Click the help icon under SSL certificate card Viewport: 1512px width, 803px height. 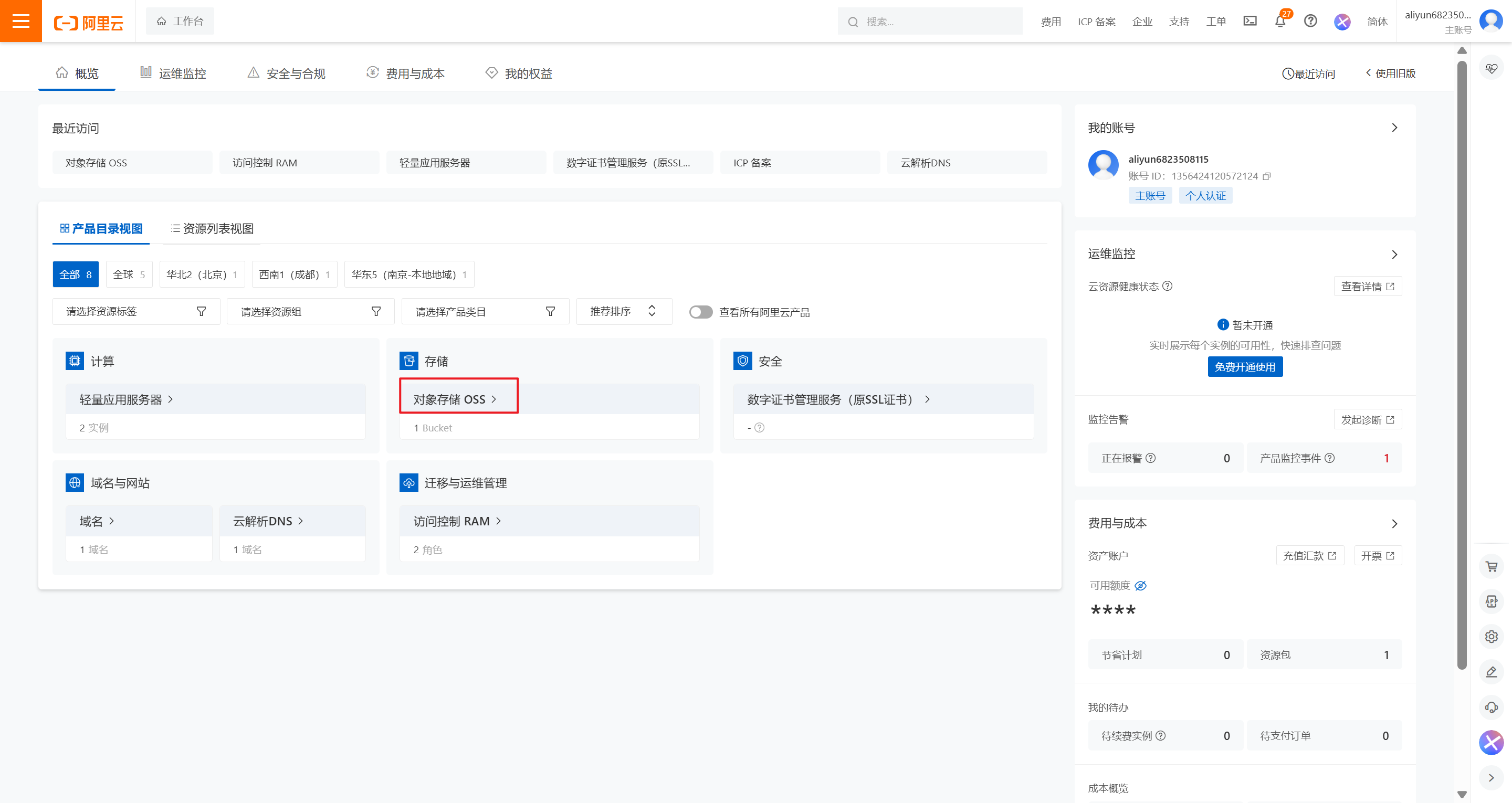pyautogui.click(x=759, y=427)
